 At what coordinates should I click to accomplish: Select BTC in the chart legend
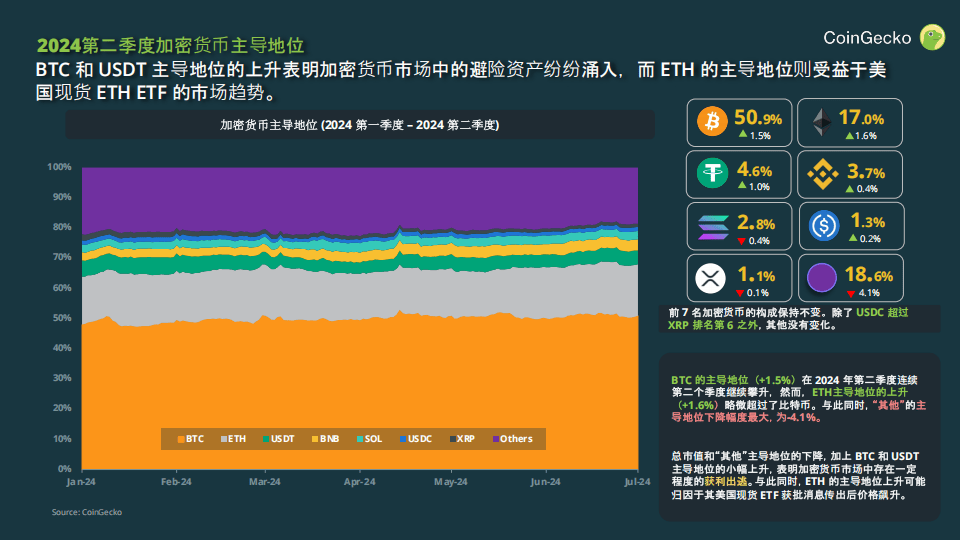pos(190,439)
